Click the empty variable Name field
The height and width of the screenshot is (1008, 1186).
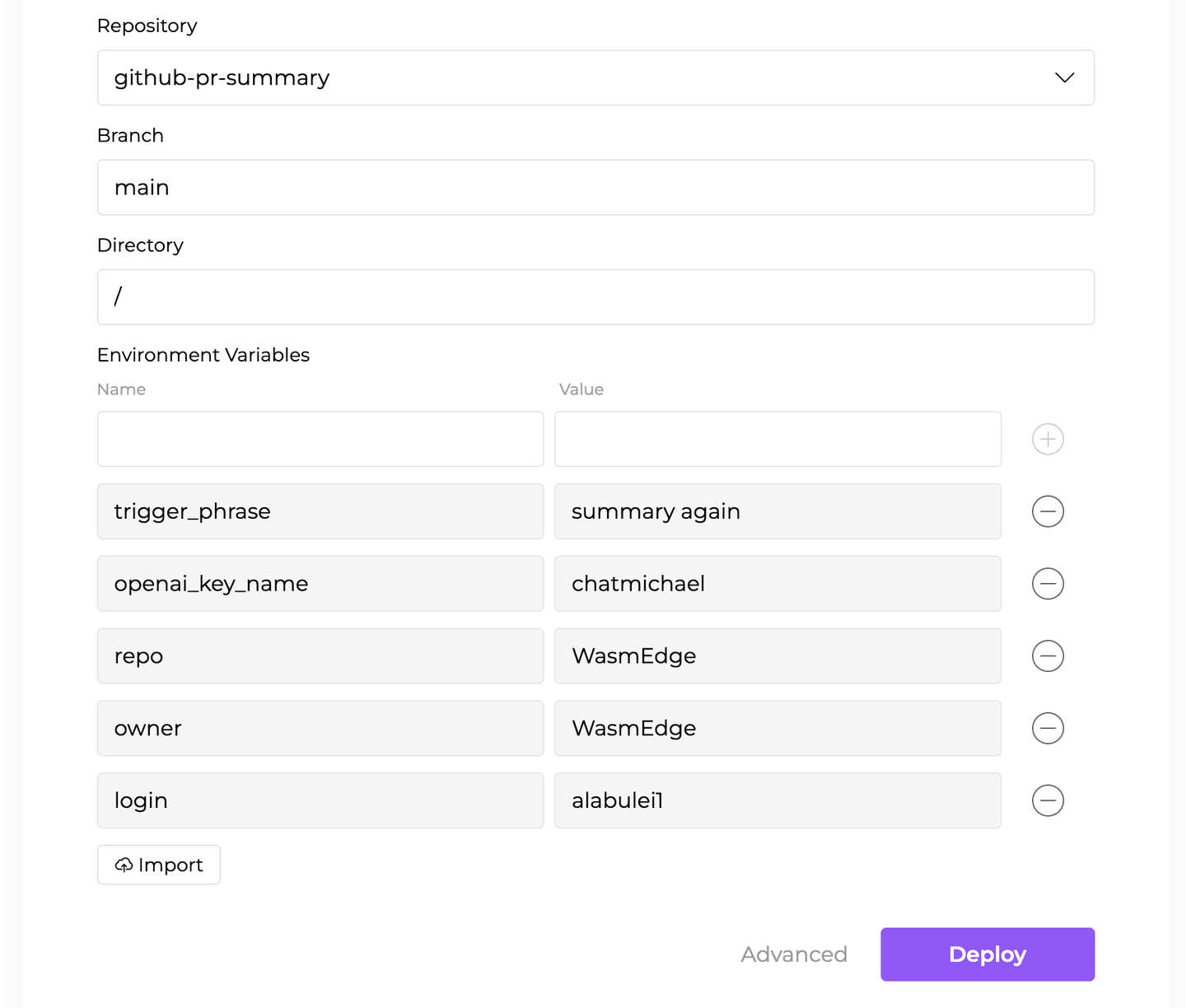(x=320, y=439)
